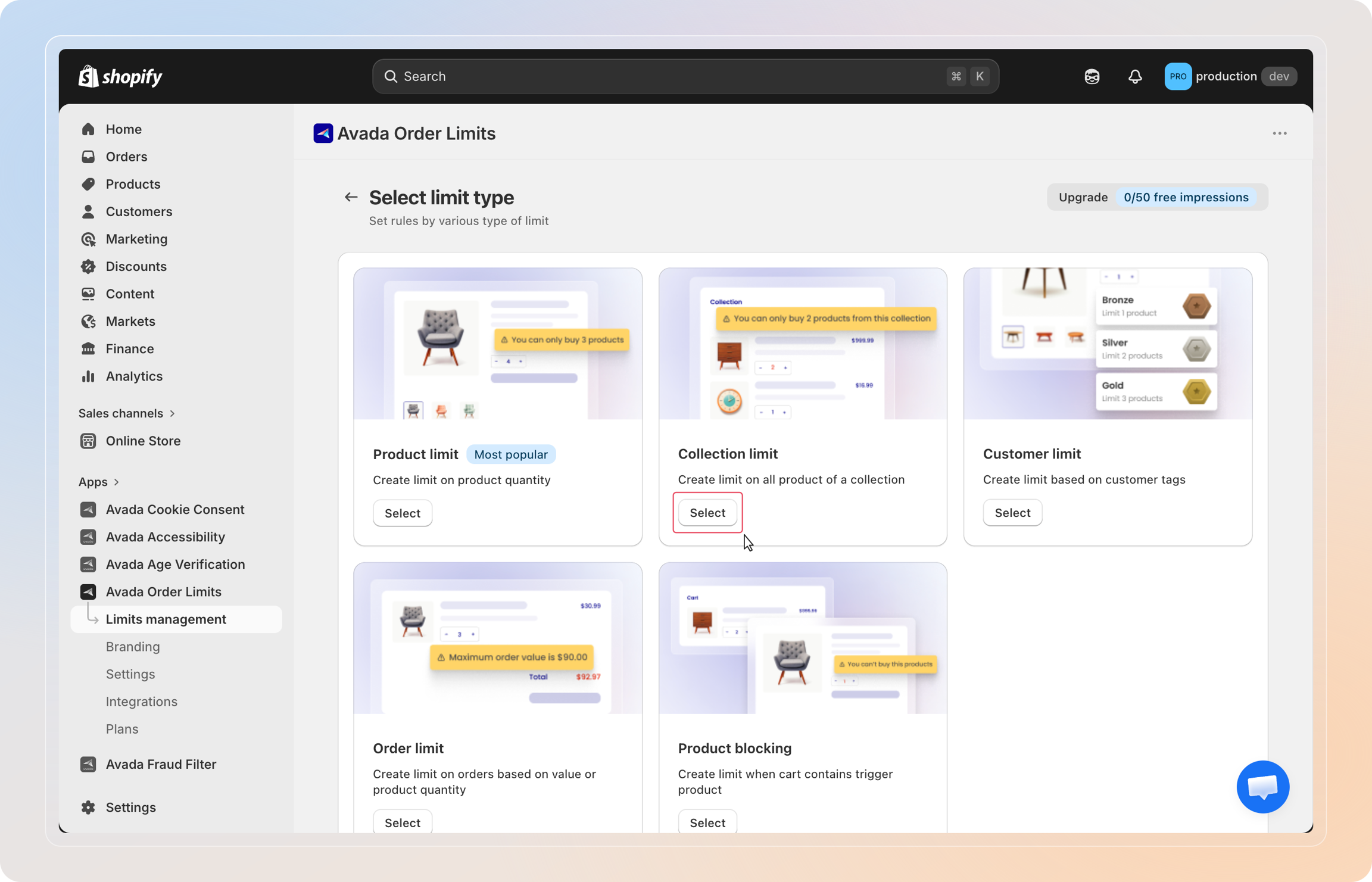The height and width of the screenshot is (882, 1372).
Task: Click the Content icon
Action: [x=88, y=294]
